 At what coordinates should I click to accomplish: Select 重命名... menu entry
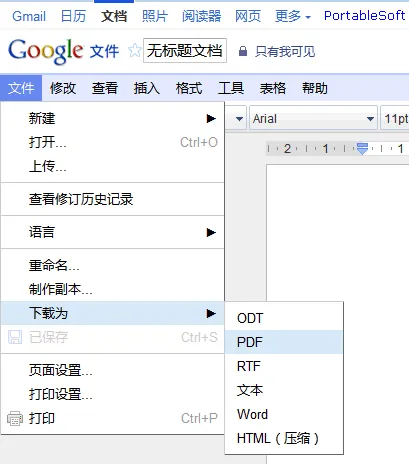112,266
